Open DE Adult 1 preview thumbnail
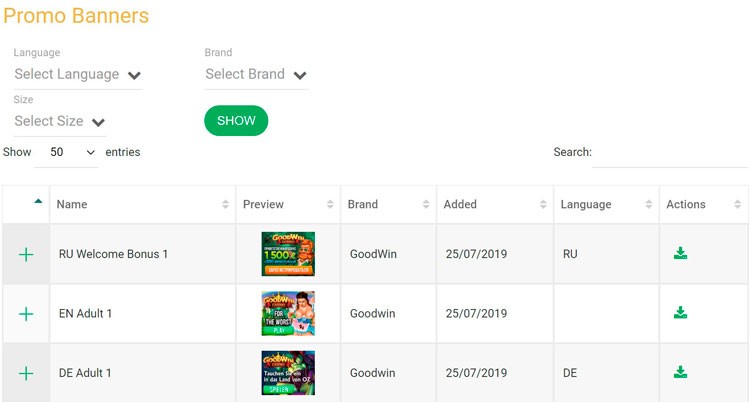Image resolution: width=750 pixels, height=402 pixels. pos(288,372)
